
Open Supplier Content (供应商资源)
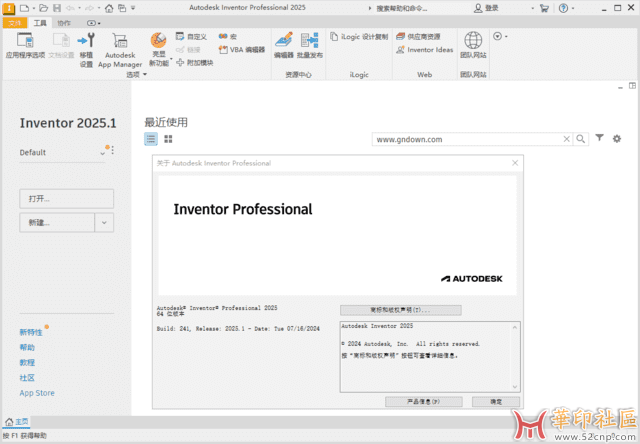point(418,37)
